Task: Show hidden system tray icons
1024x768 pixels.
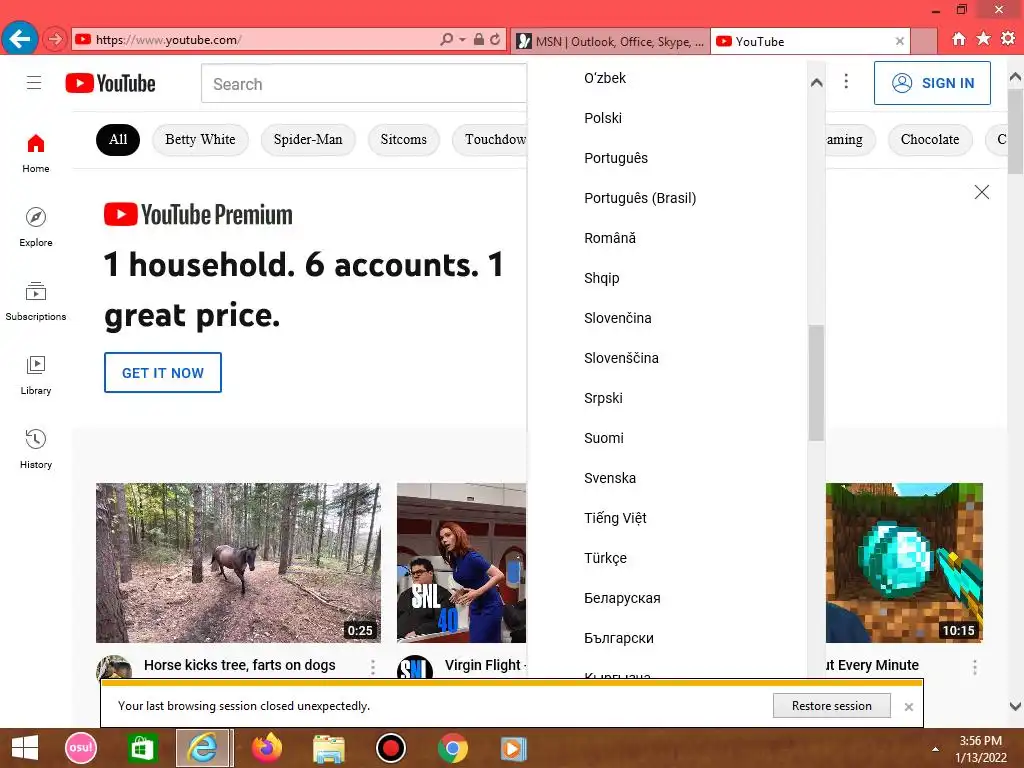Action: 935,749
